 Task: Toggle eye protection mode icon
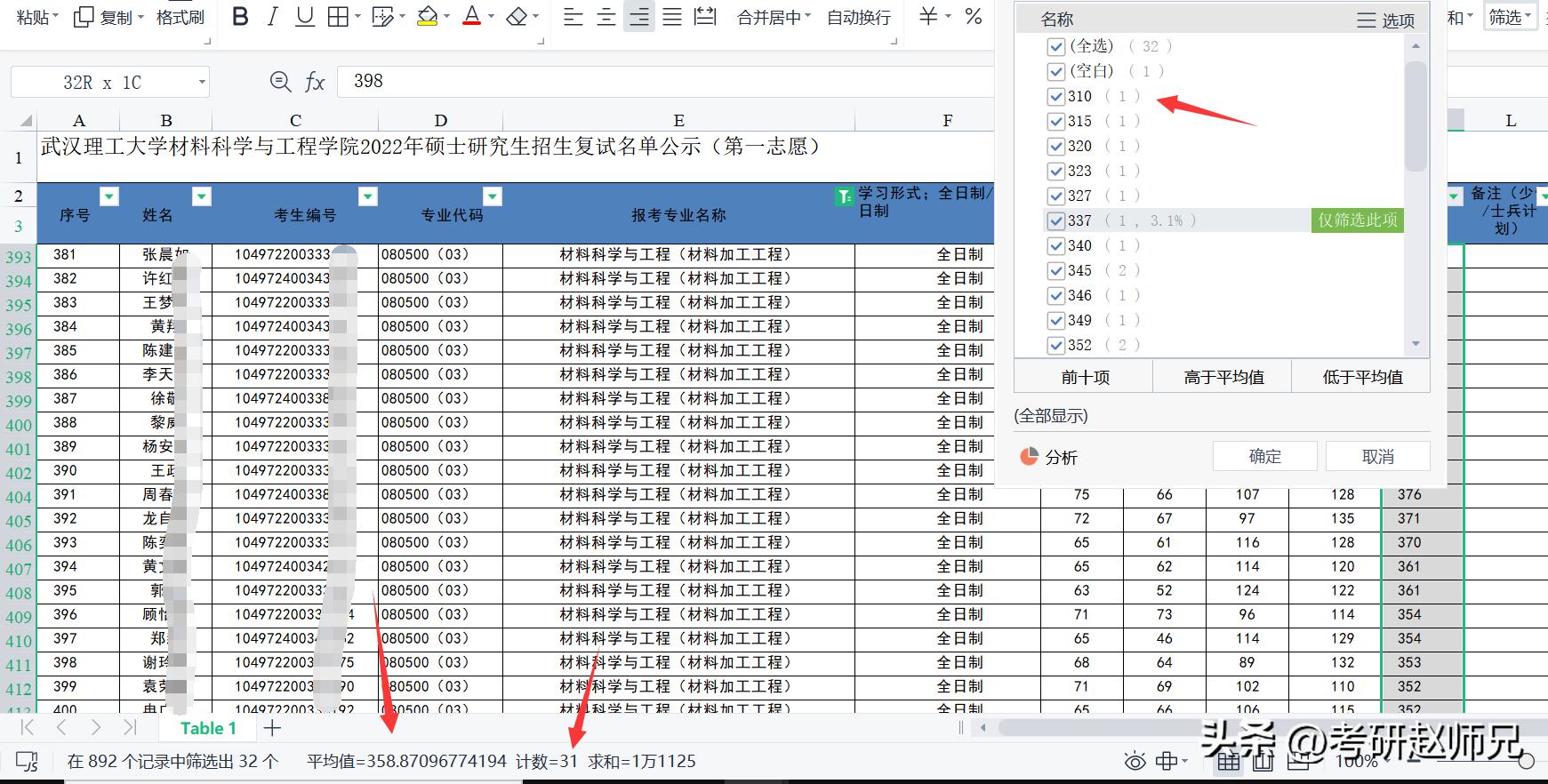[x=1135, y=762]
